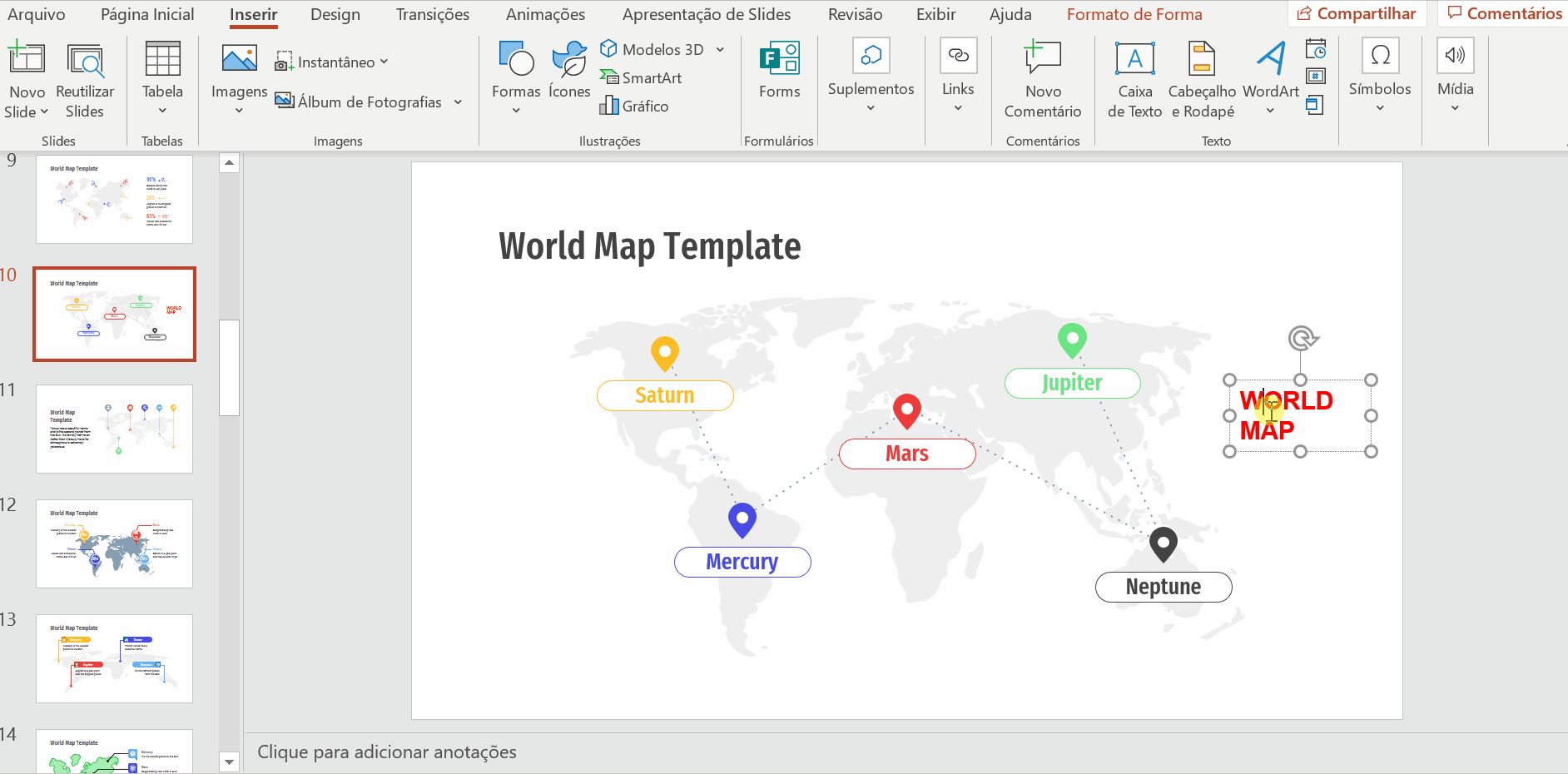Click the Compartilhar button
Viewport: 1568px width, 774px height.
pyautogui.click(x=1357, y=13)
